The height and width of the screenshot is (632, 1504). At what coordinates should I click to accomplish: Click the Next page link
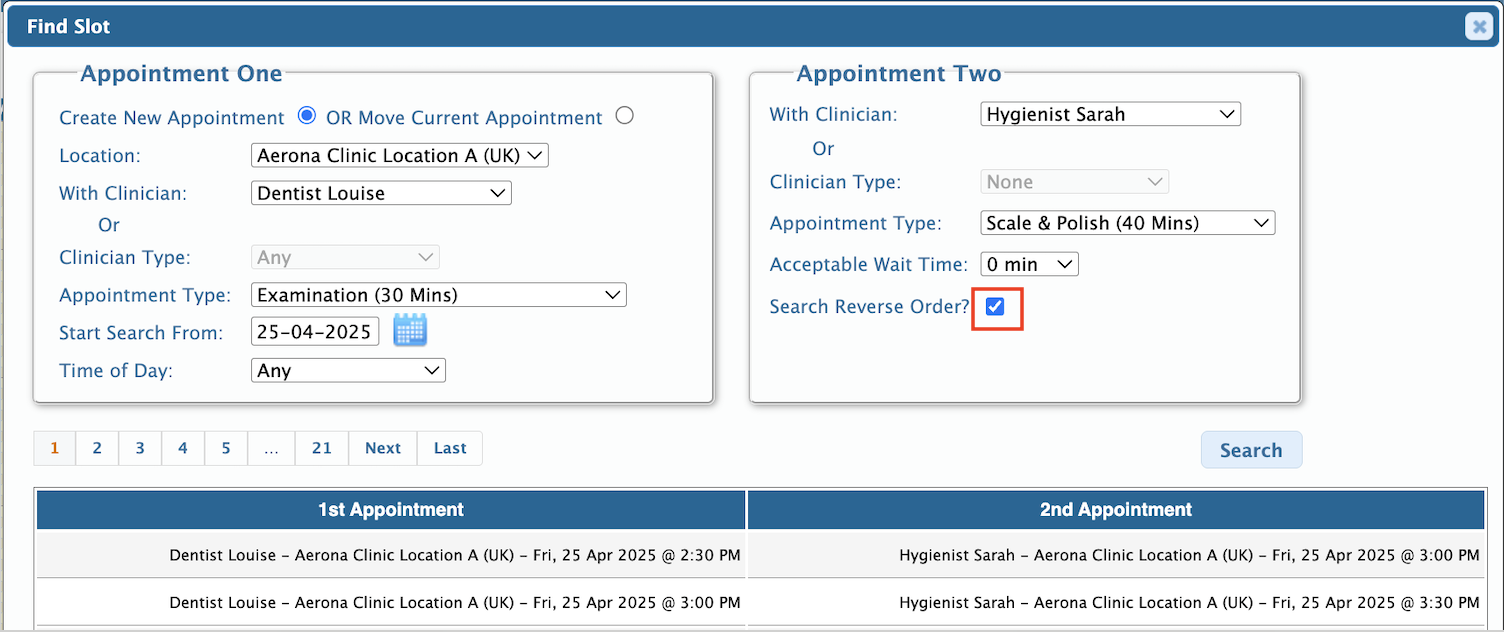(383, 448)
